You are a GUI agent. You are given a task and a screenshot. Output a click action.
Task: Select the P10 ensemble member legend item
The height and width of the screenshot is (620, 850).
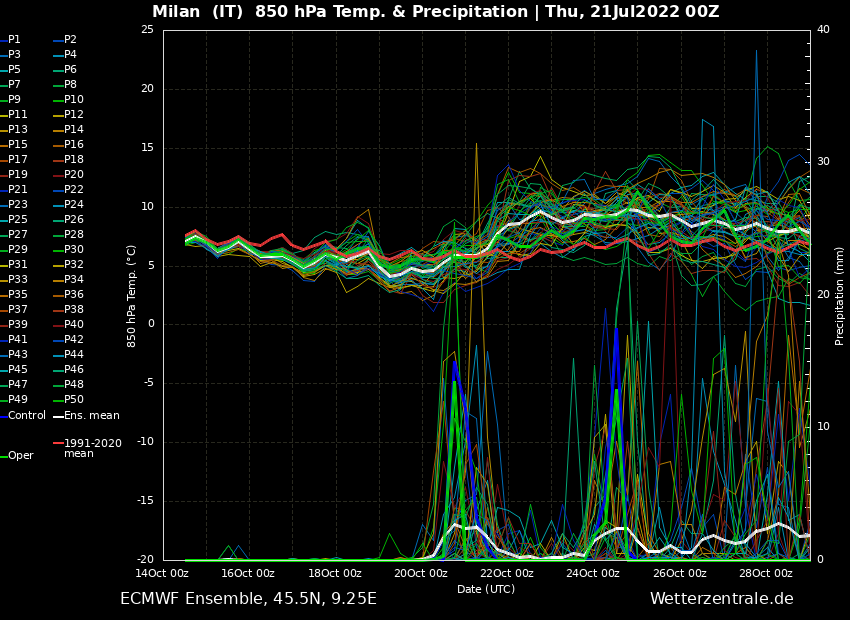pos(73,100)
